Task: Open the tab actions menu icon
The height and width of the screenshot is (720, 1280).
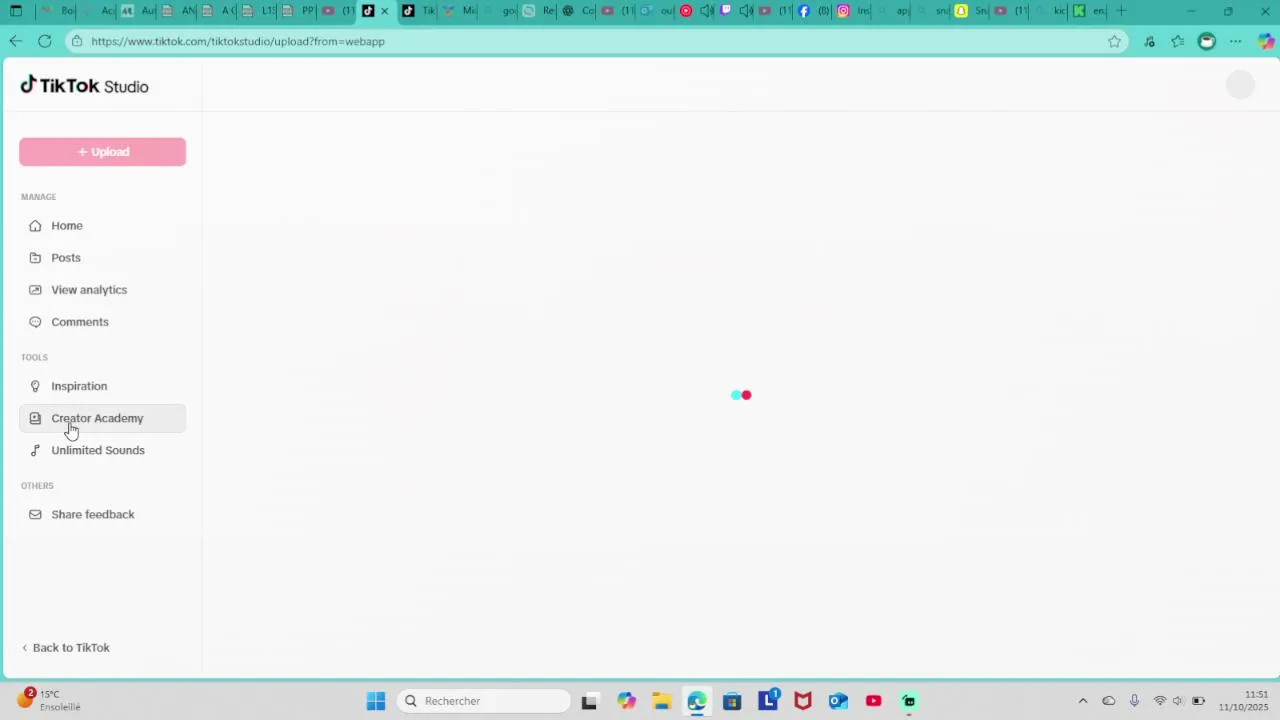Action: pyautogui.click(x=16, y=11)
